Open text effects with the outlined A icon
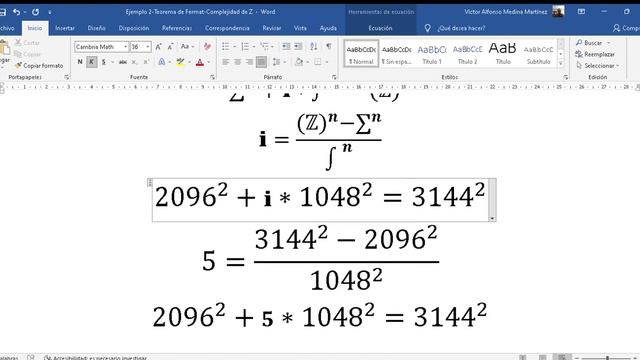This screenshot has height=360, width=640. click(x=162, y=62)
